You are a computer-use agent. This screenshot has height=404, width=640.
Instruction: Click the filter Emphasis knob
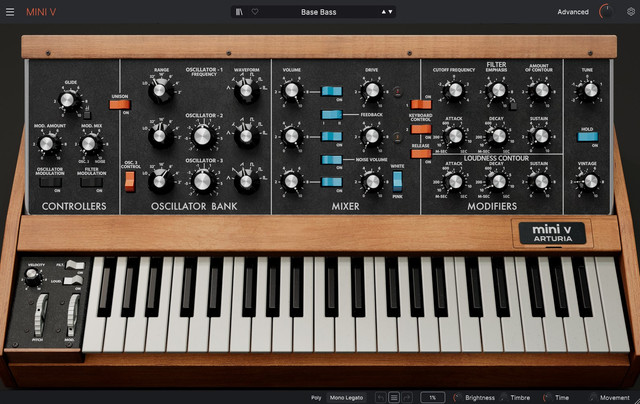click(498, 90)
